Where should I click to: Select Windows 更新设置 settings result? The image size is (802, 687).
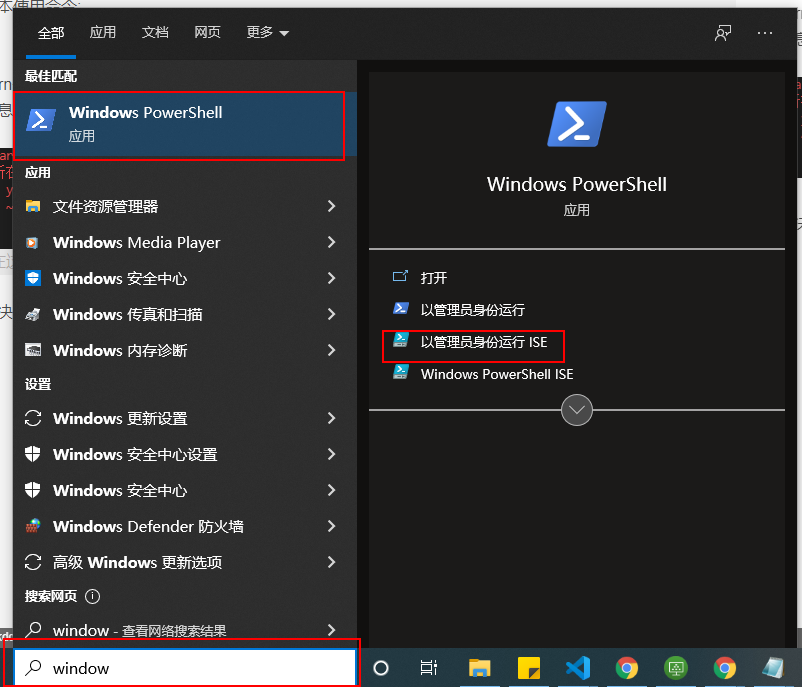(185, 418)
